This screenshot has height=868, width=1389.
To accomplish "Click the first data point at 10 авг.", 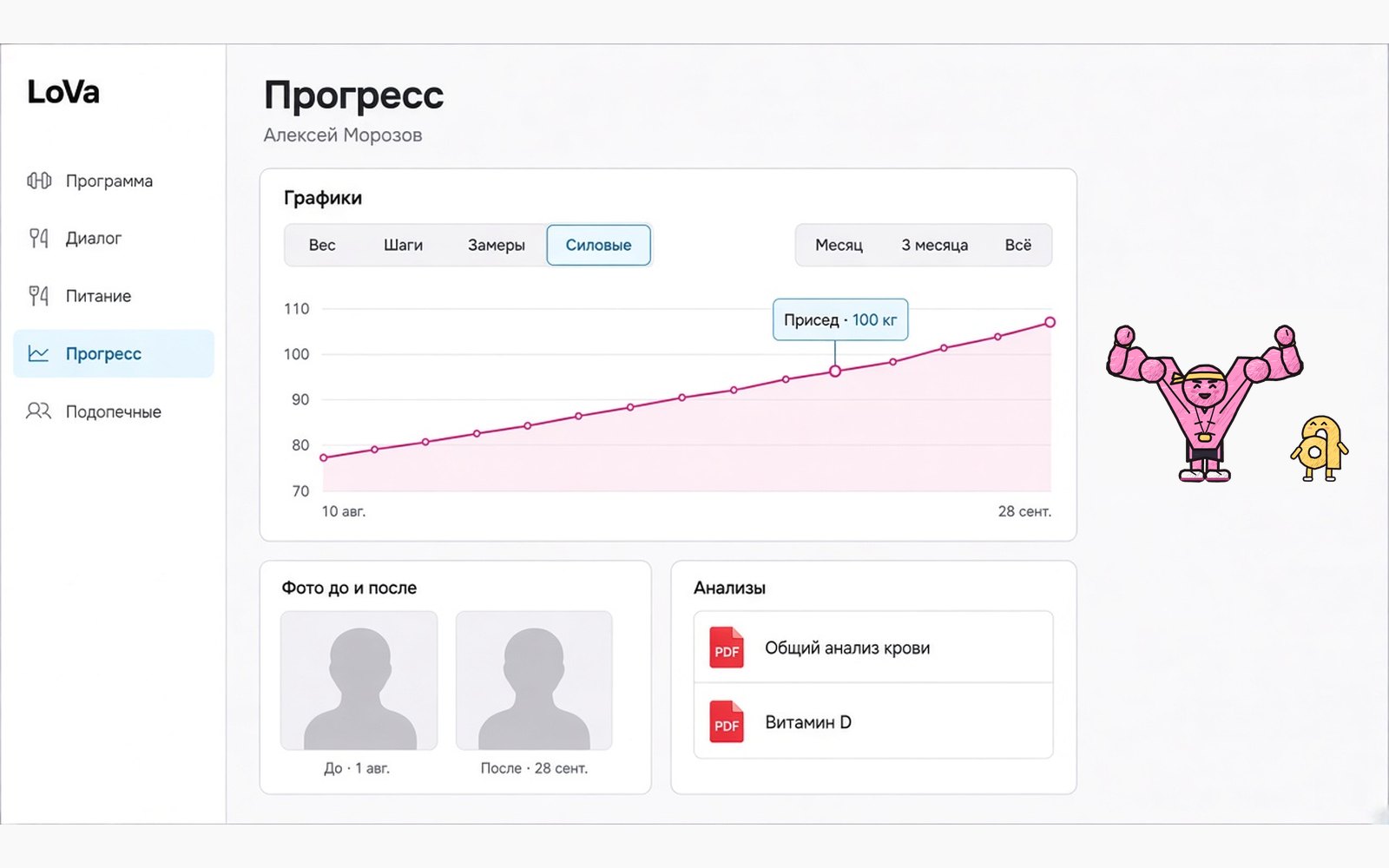I will point(324,457).
